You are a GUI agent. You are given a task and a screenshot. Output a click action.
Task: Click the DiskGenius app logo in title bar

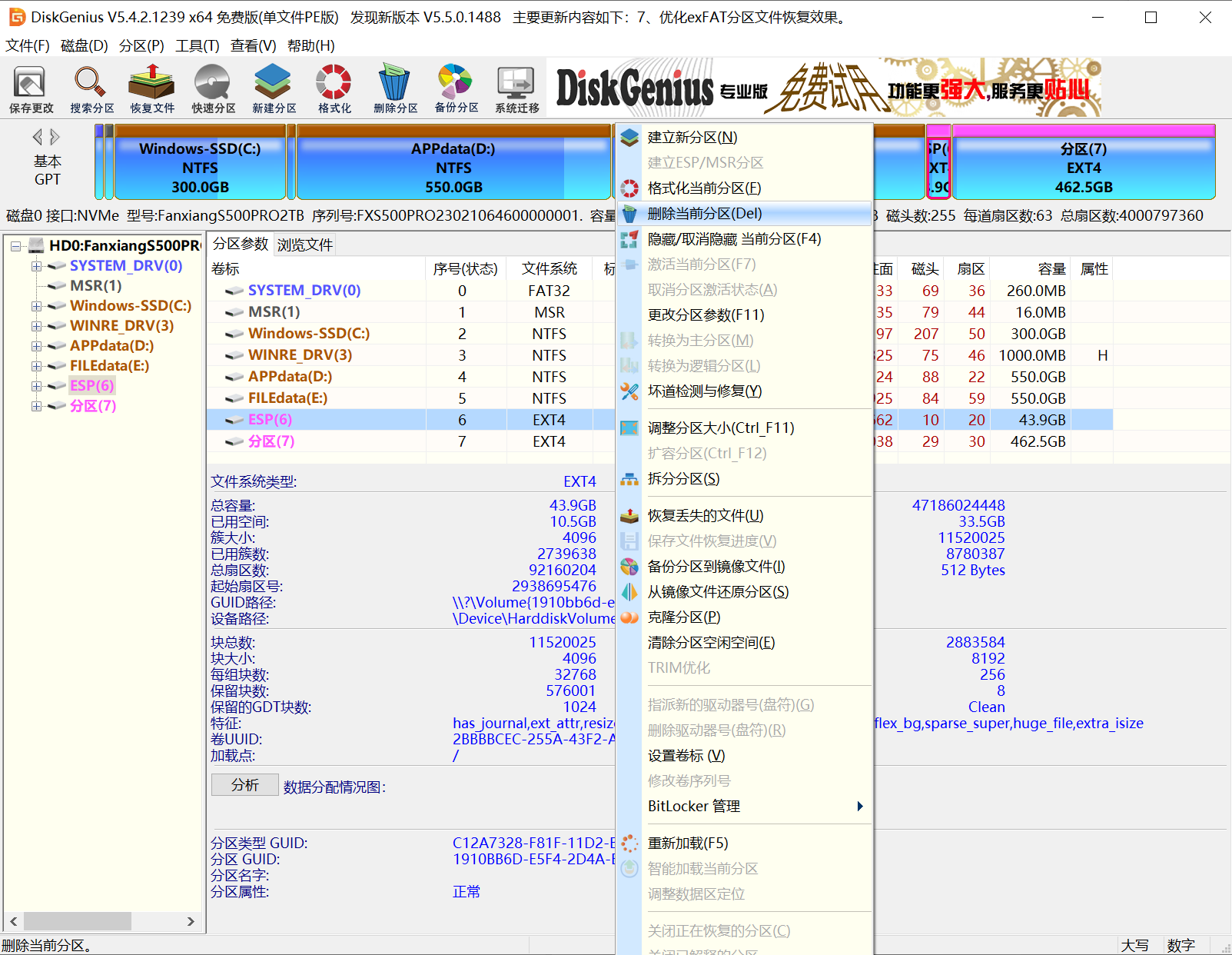pyautogui.click(x=16, y=17)
